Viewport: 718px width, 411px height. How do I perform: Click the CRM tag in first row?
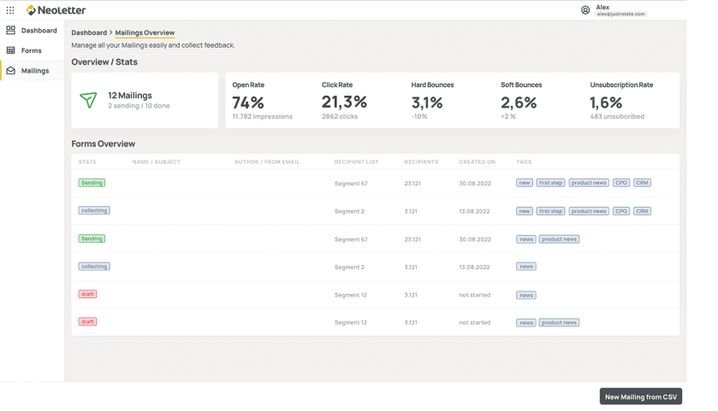tap(642, 183)
